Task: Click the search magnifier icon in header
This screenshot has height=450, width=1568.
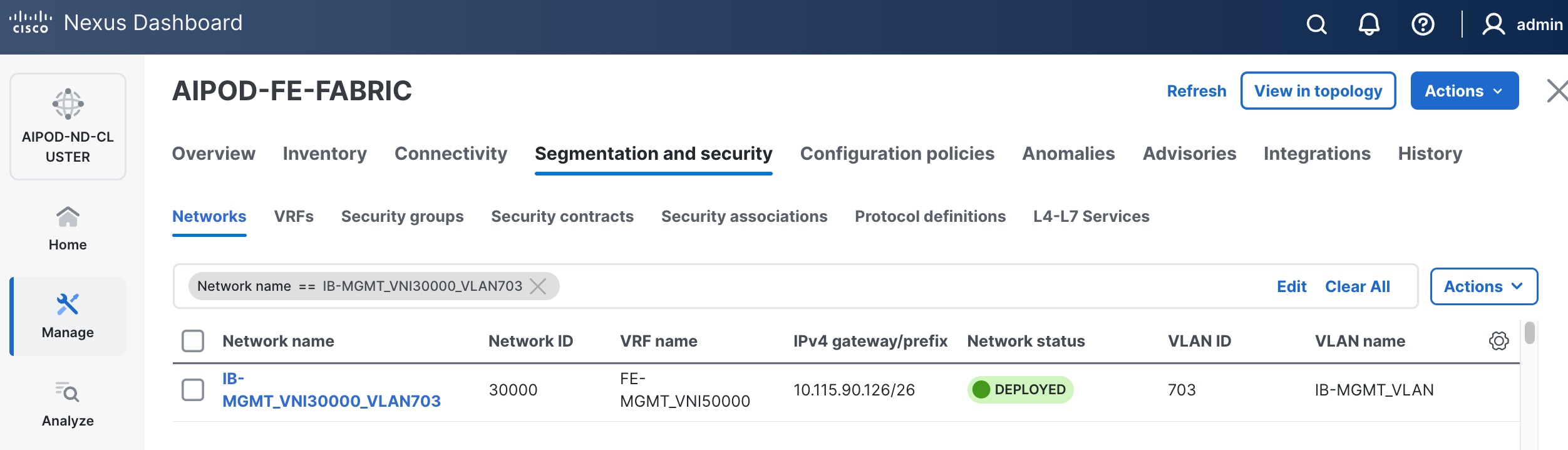Action: pos(1316,24)
